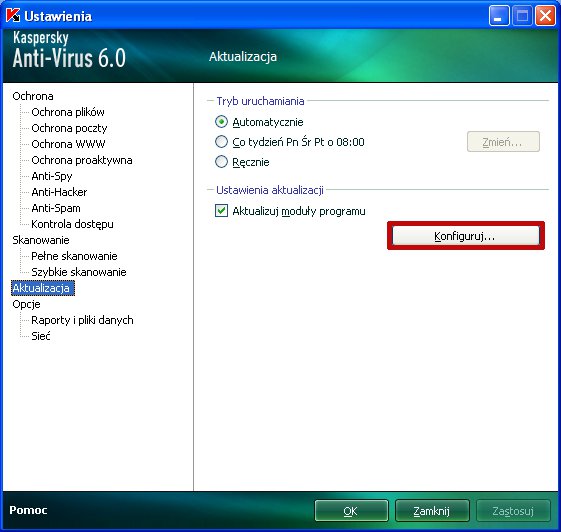This screenshot has width=561, height=532.
Task: Select Anti-Hacker in the tree
Action: 59,192
